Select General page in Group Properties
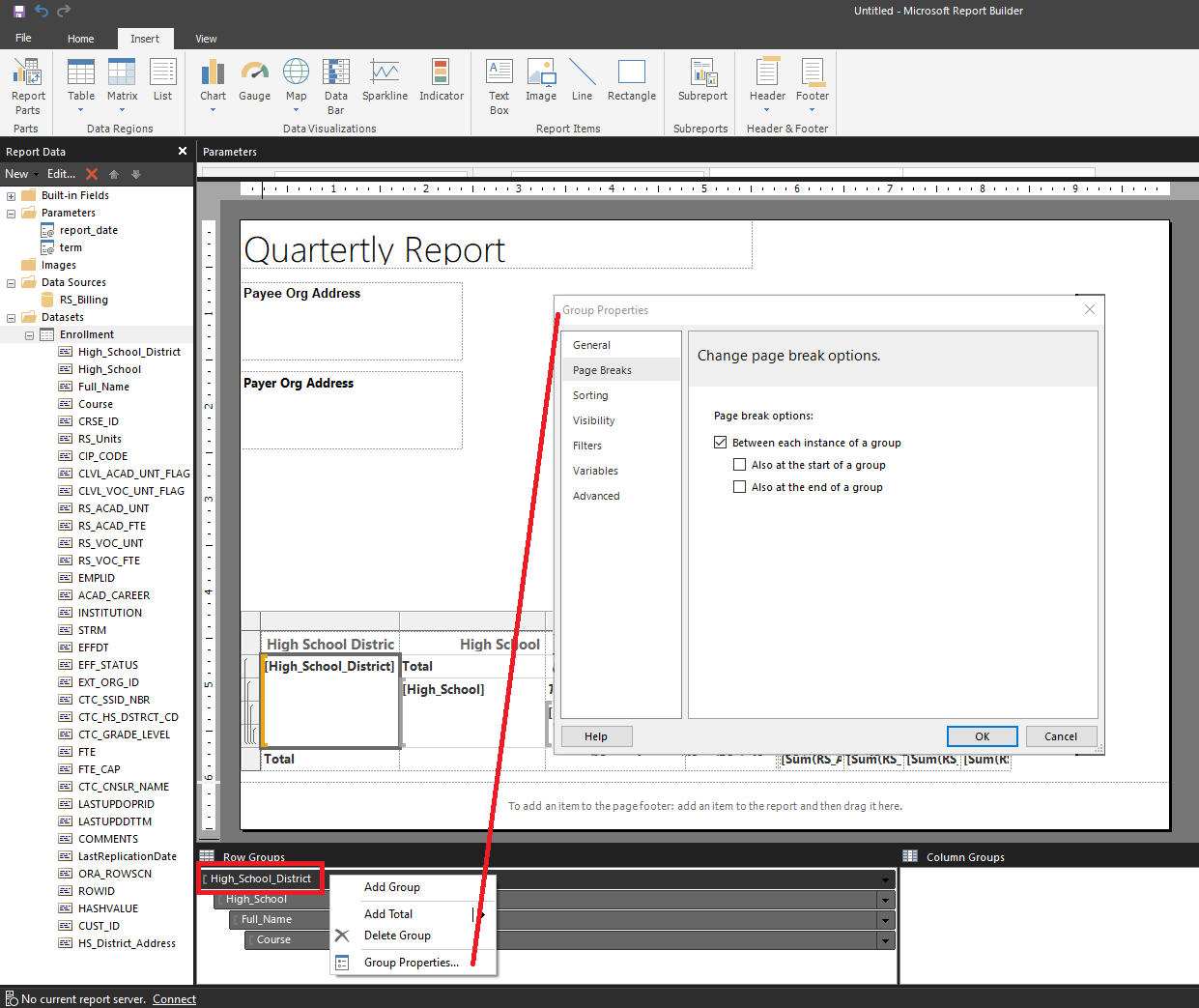 click(621, 345)
